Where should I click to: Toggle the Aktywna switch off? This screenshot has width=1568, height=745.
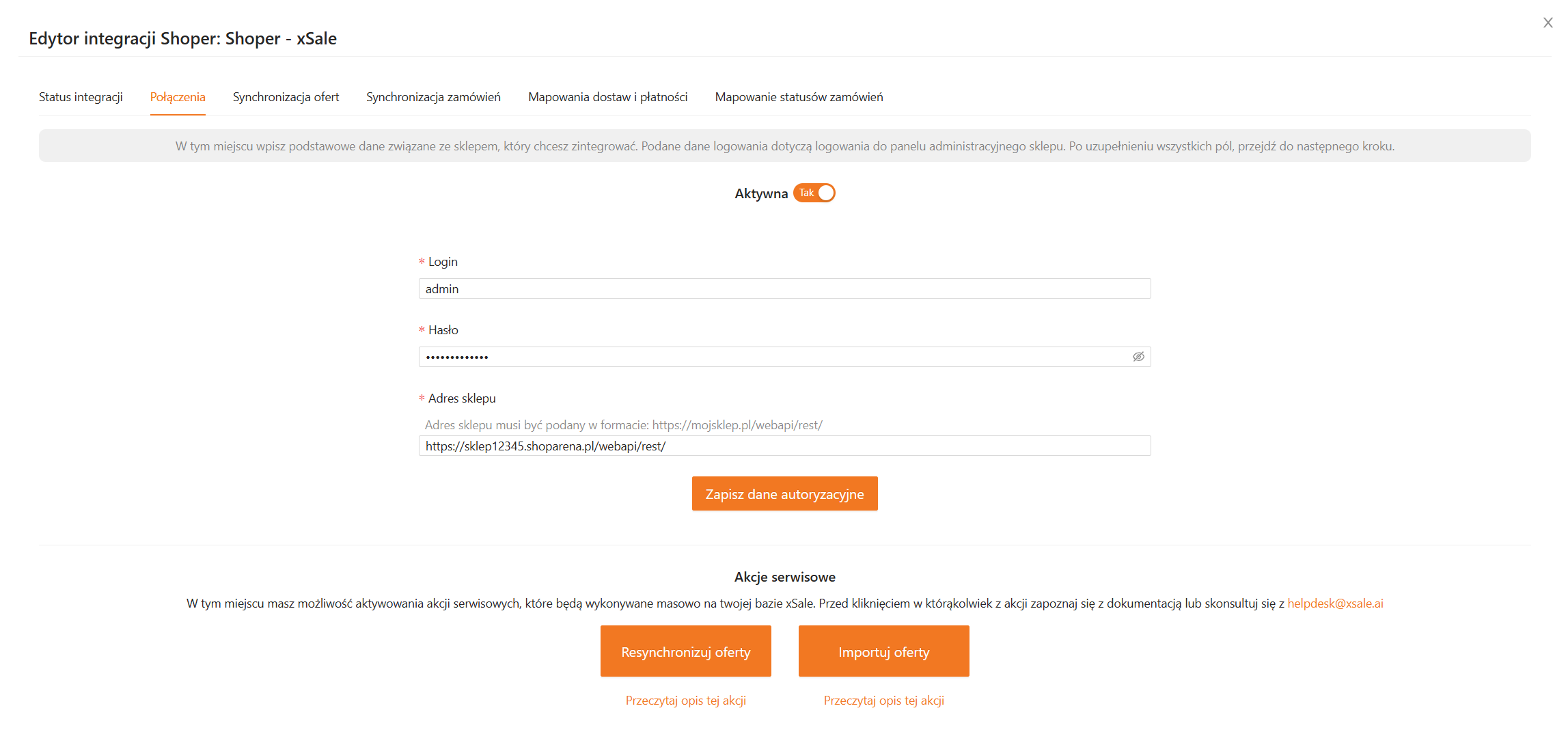[x=814, y=193]
